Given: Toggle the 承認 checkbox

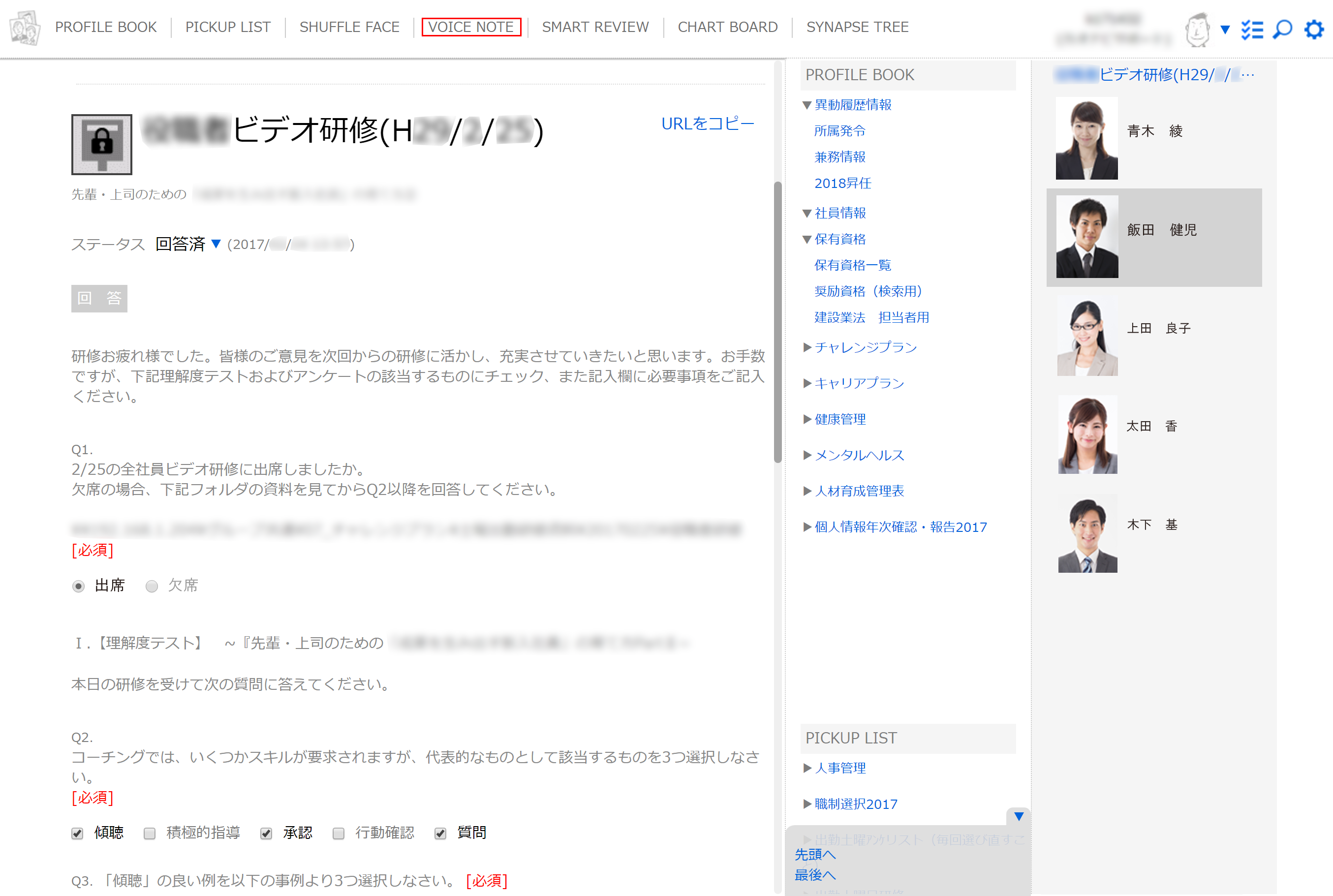Looking at the screenshot, I should pyautogui.click(x=266, y=833).
